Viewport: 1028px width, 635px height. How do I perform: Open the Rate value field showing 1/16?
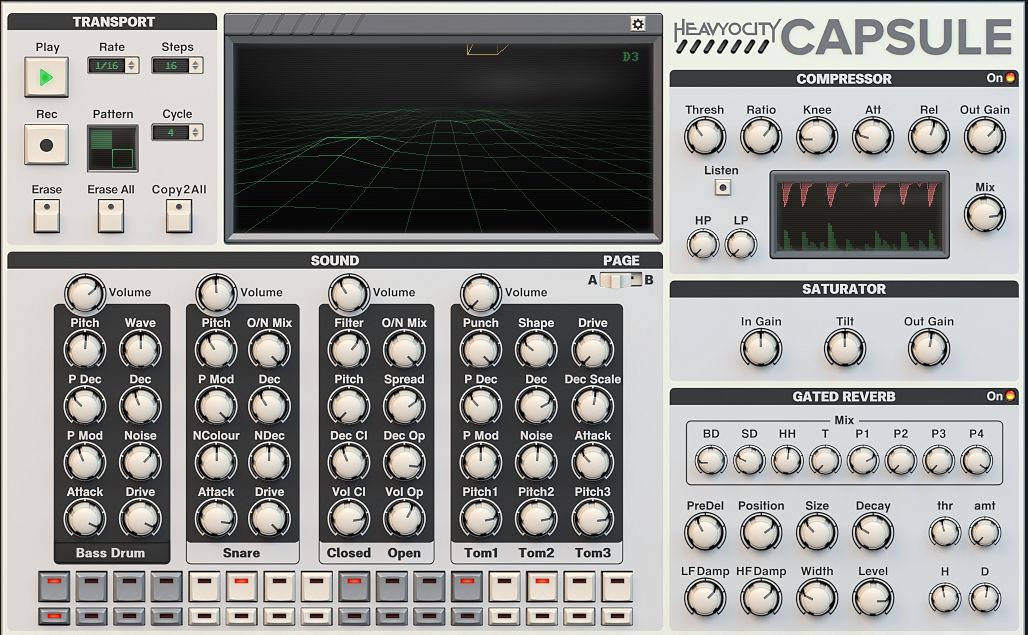107,66
